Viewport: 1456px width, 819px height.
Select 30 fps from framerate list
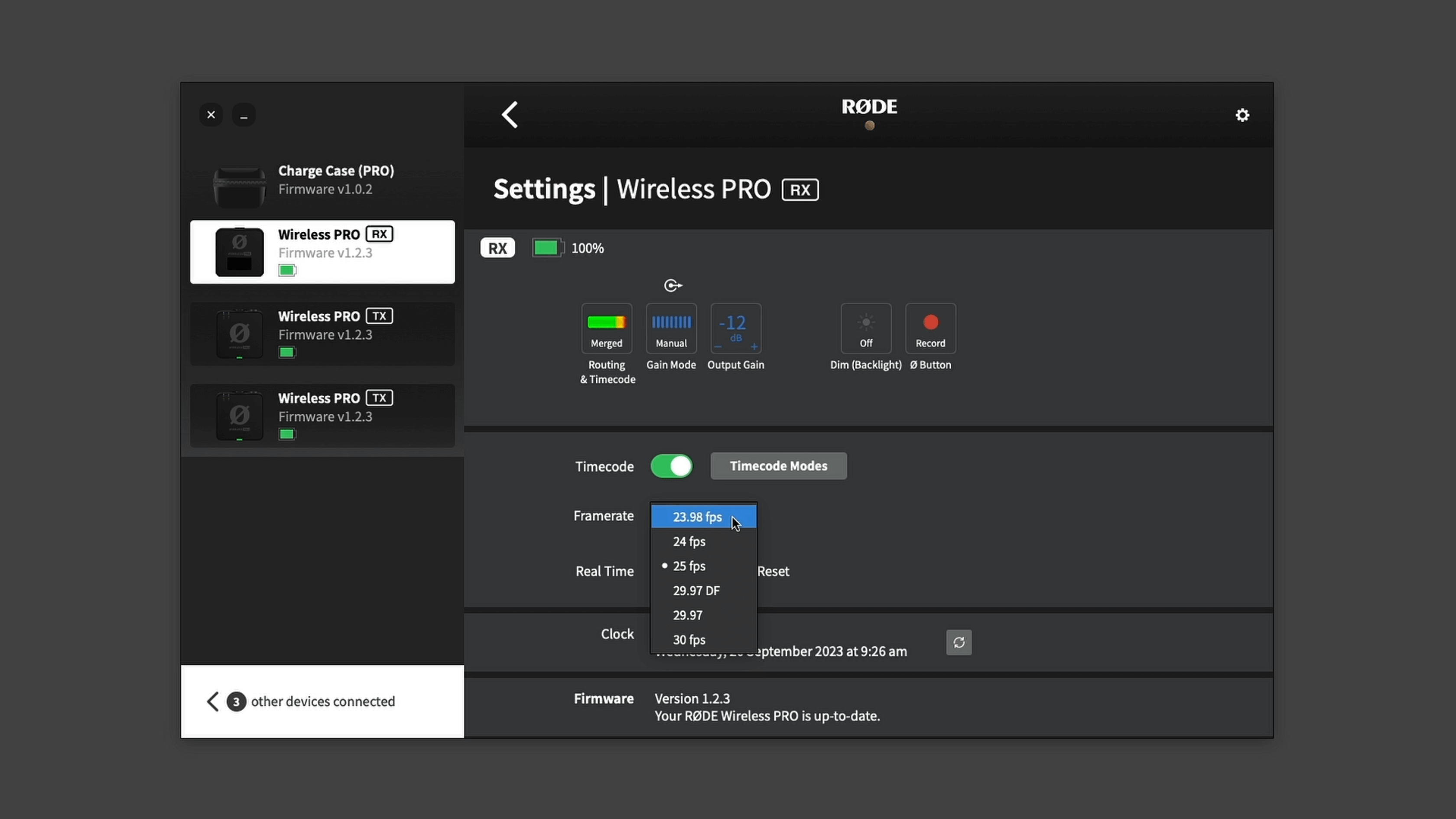coord(690,639)
